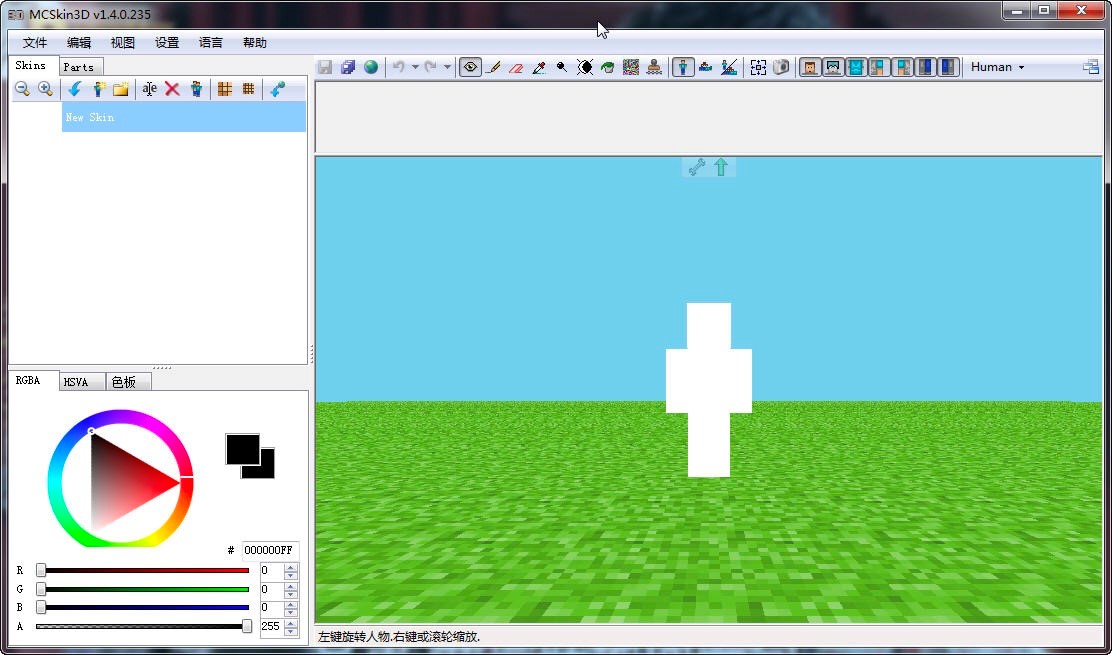Image resolution: width=1112 pixels, height=655 pixels.
Task: Select the Pencil drawing tool
Action: coord(494,67)
